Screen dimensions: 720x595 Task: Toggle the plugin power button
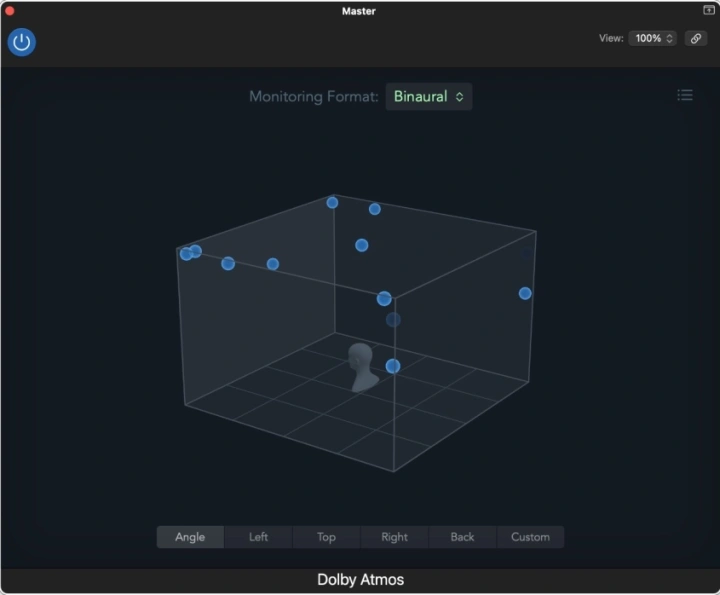point(22,42)
